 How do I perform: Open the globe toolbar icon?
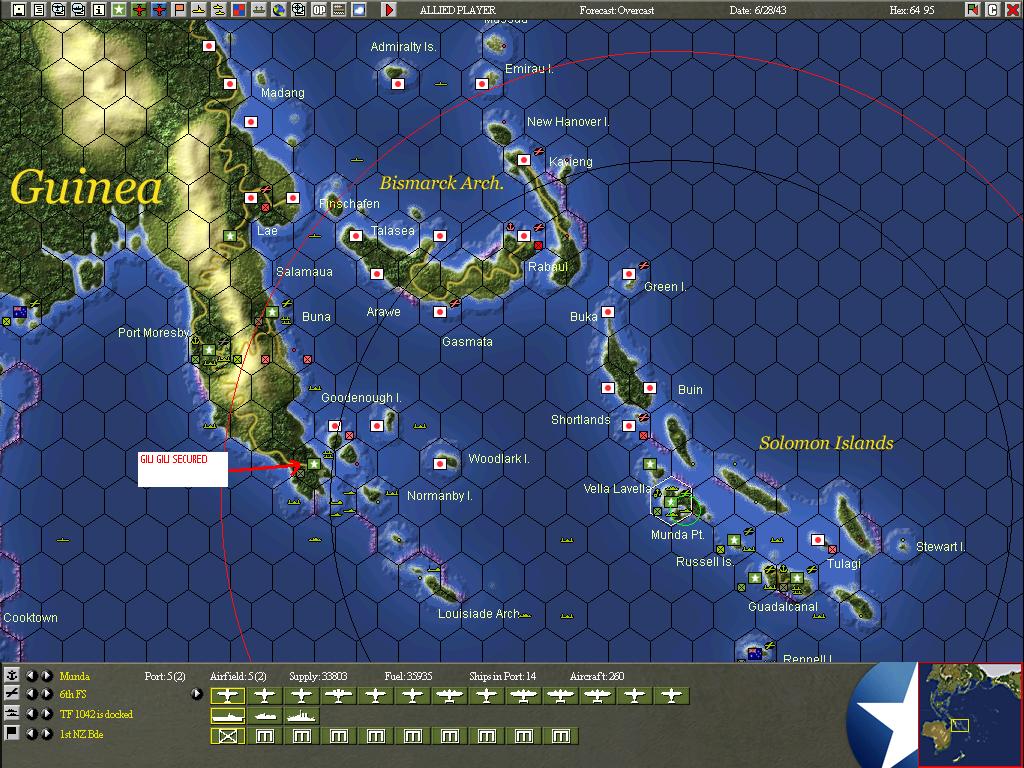coord(279,10)
